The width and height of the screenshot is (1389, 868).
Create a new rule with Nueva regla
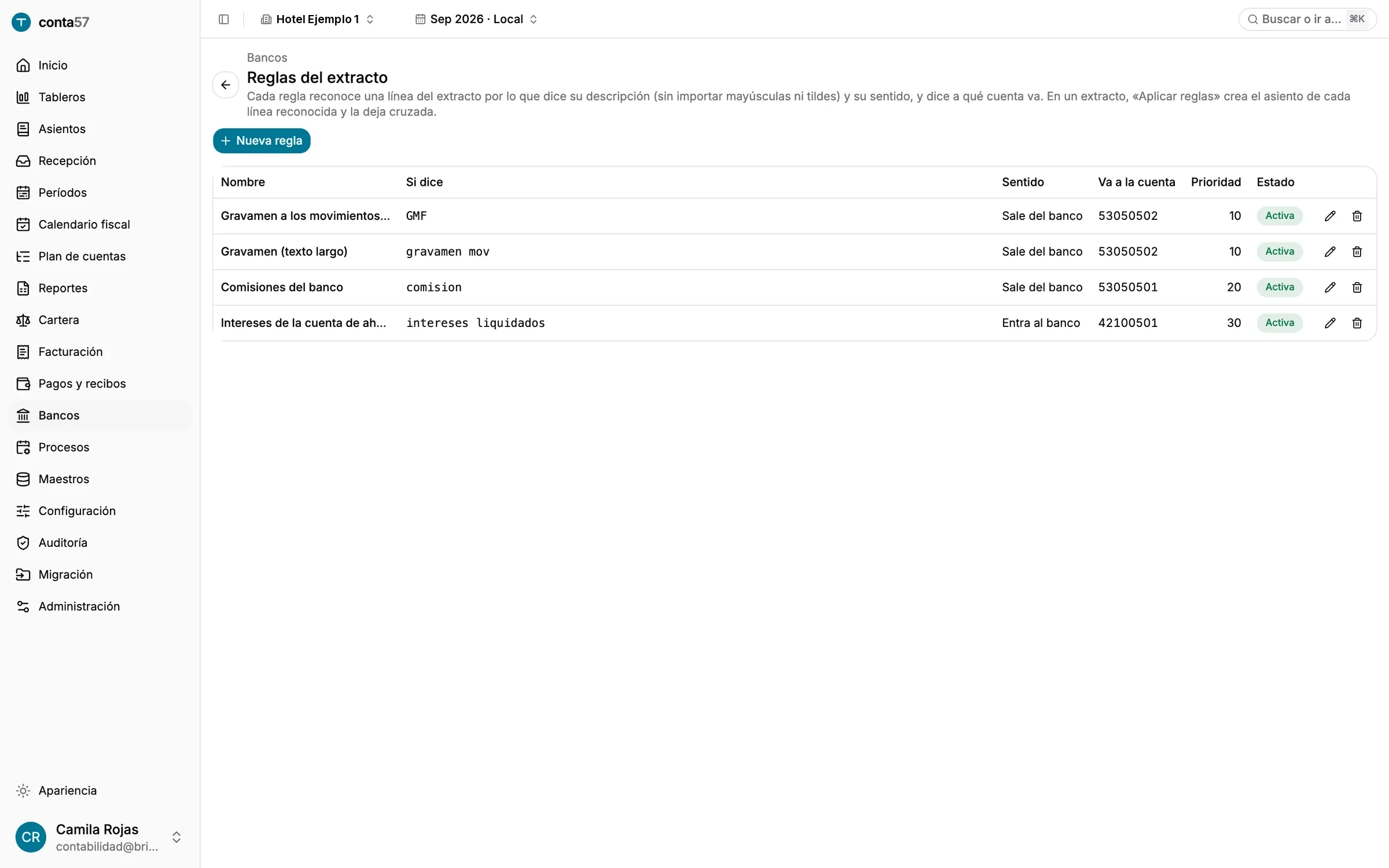pos(262,141)
